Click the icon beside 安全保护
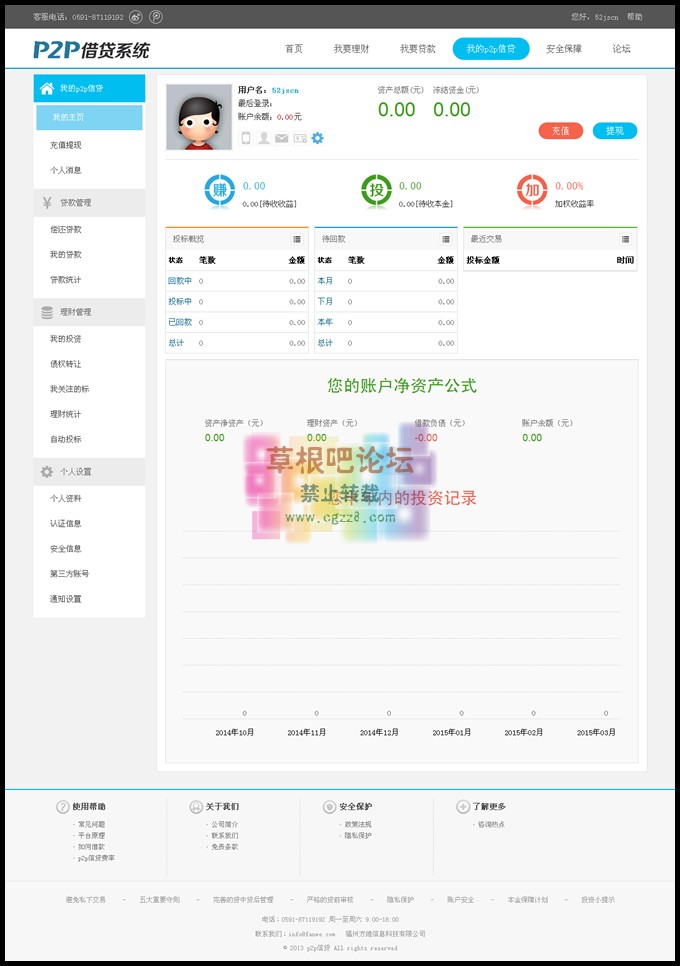This screenshot has width=680, height=966. point(330,806)
